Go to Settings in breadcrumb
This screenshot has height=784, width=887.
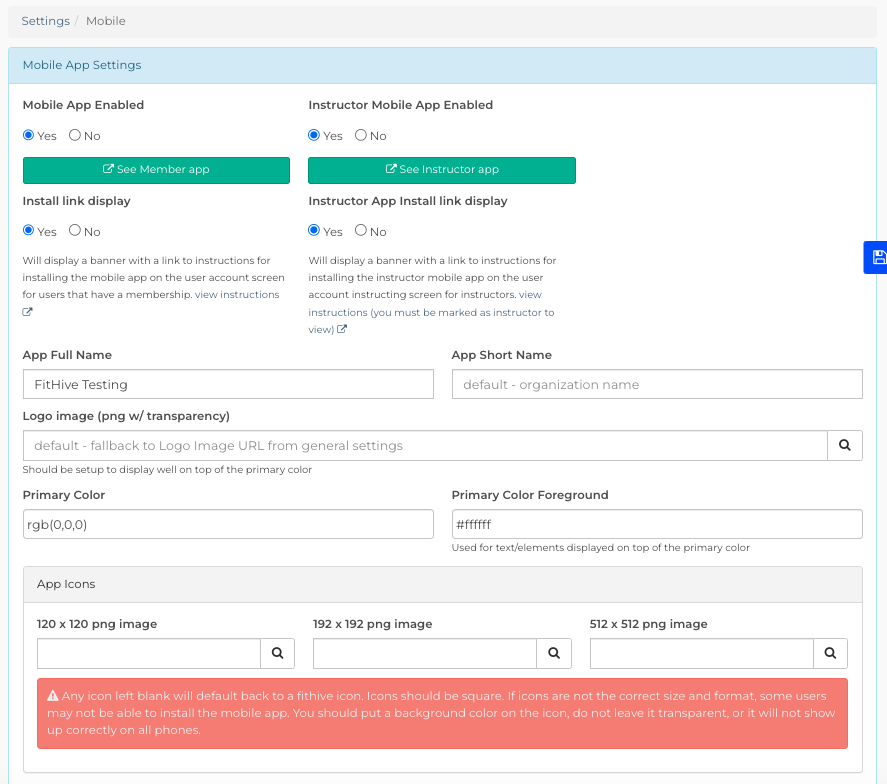coord(45,21)
